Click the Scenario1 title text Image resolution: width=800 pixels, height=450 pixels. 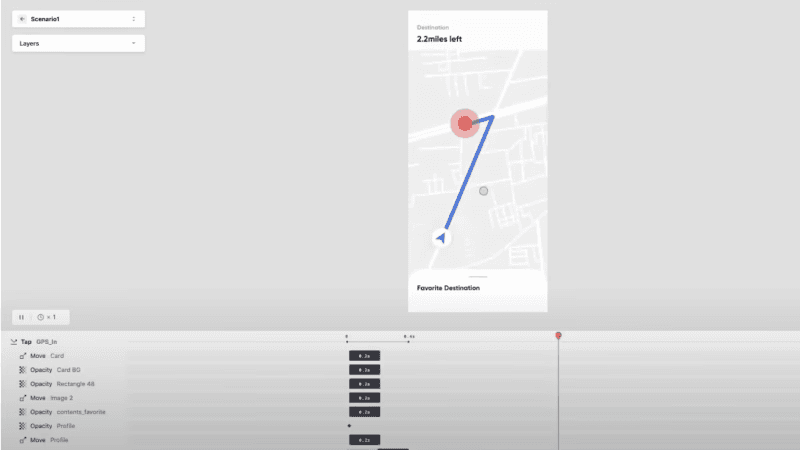[x=45, y=19]
